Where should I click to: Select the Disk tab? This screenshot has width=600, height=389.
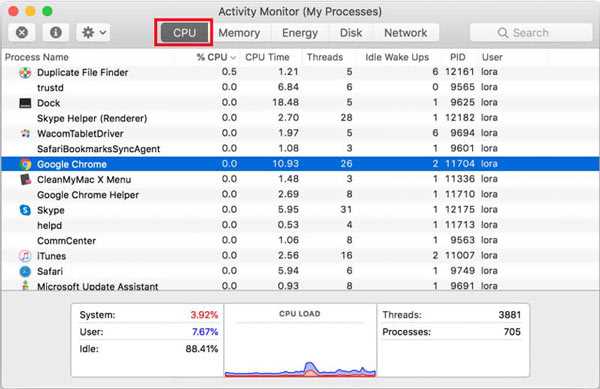pyautogui.click(x=351, y=33)
